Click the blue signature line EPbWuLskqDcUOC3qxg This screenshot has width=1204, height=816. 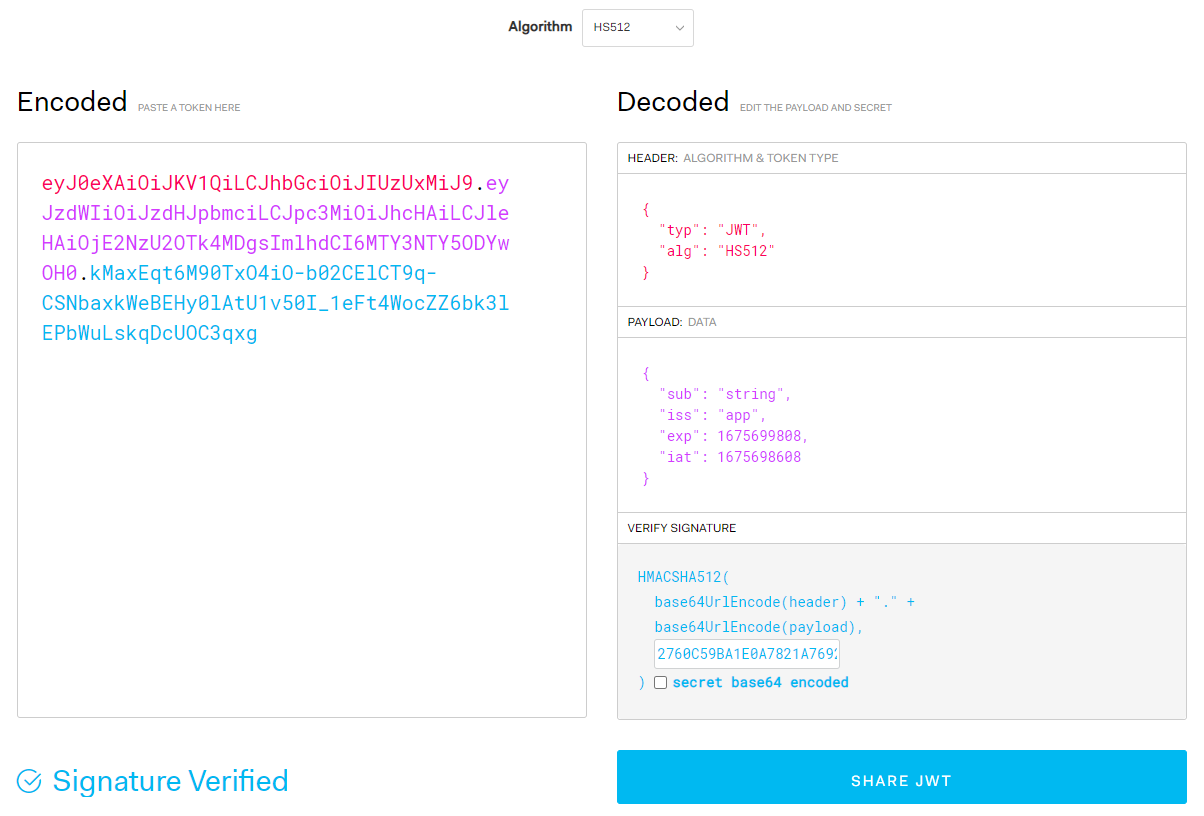click(x=150, y=333)
